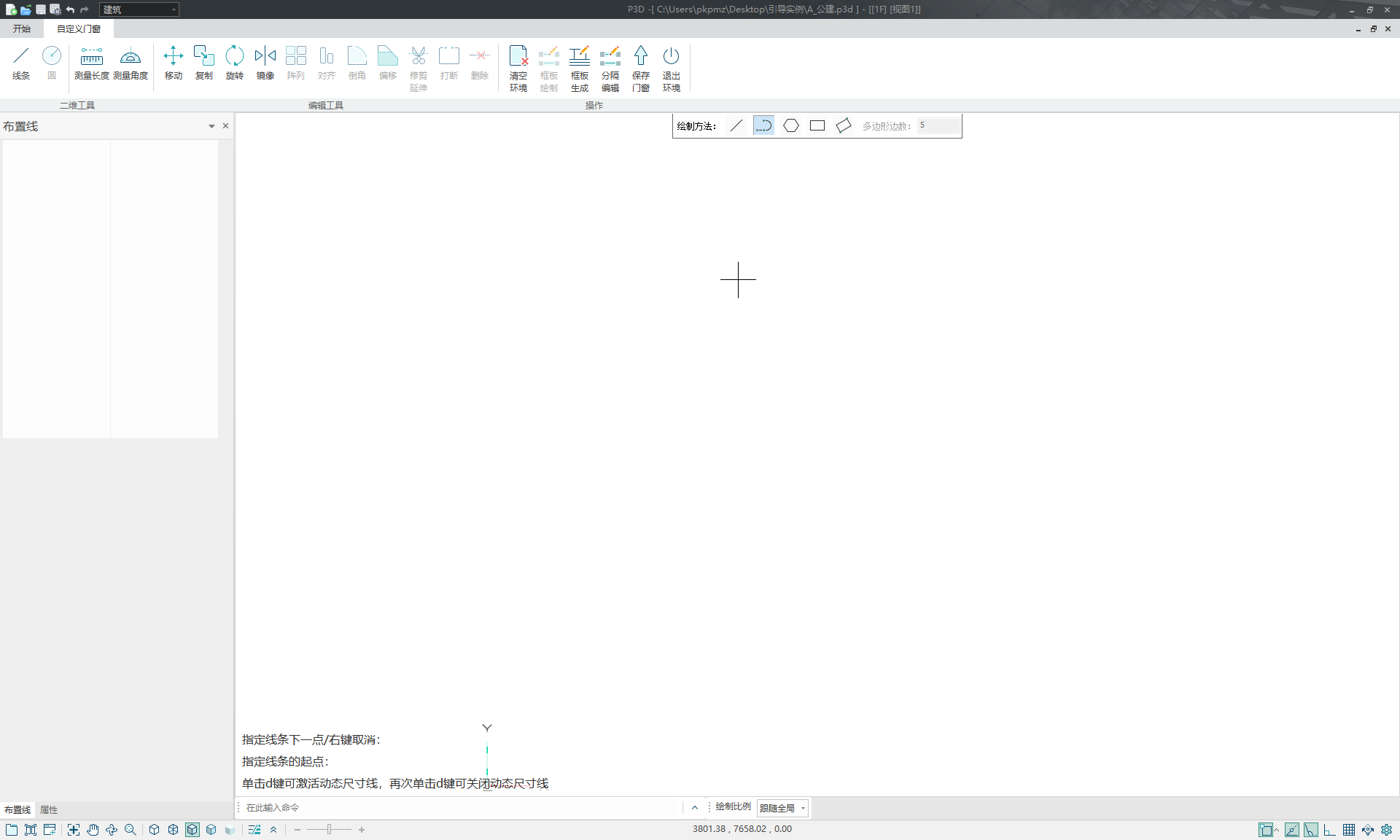Switch to the 属性 panel tab
Image resolution: width=1400 pixels, height=840 pixels.
(x=49, y=810)
